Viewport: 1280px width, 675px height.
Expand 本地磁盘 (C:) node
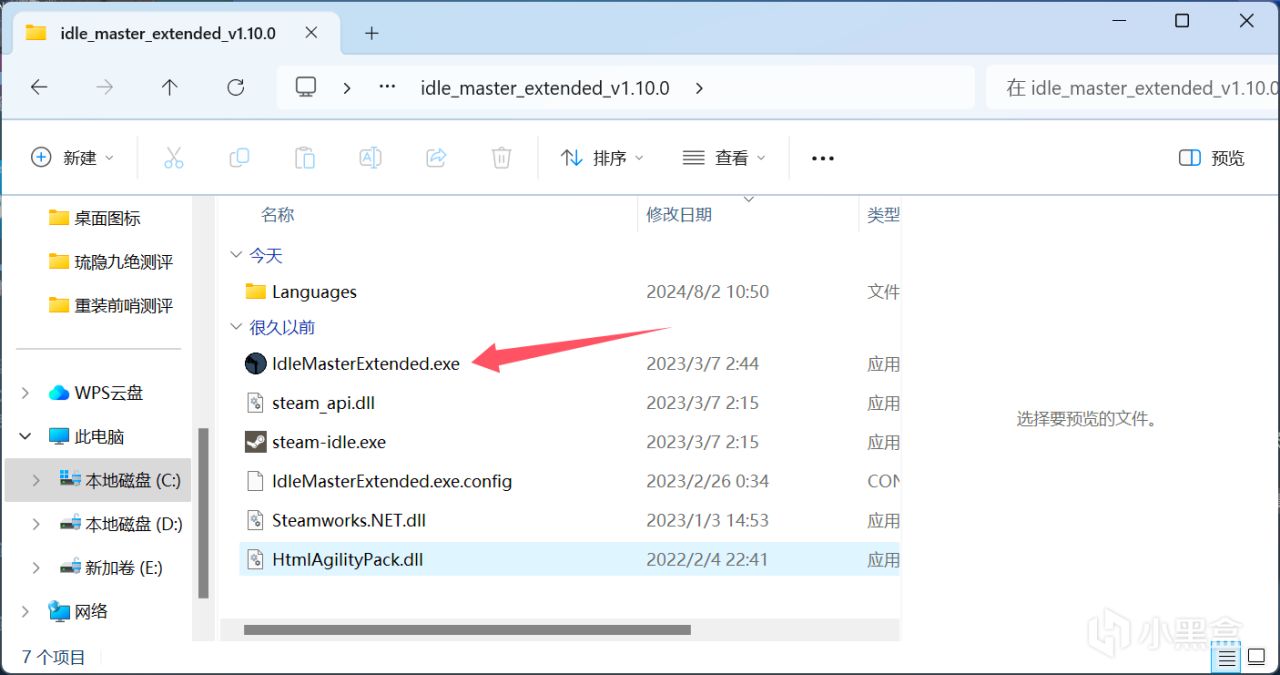tap(37, 480)
